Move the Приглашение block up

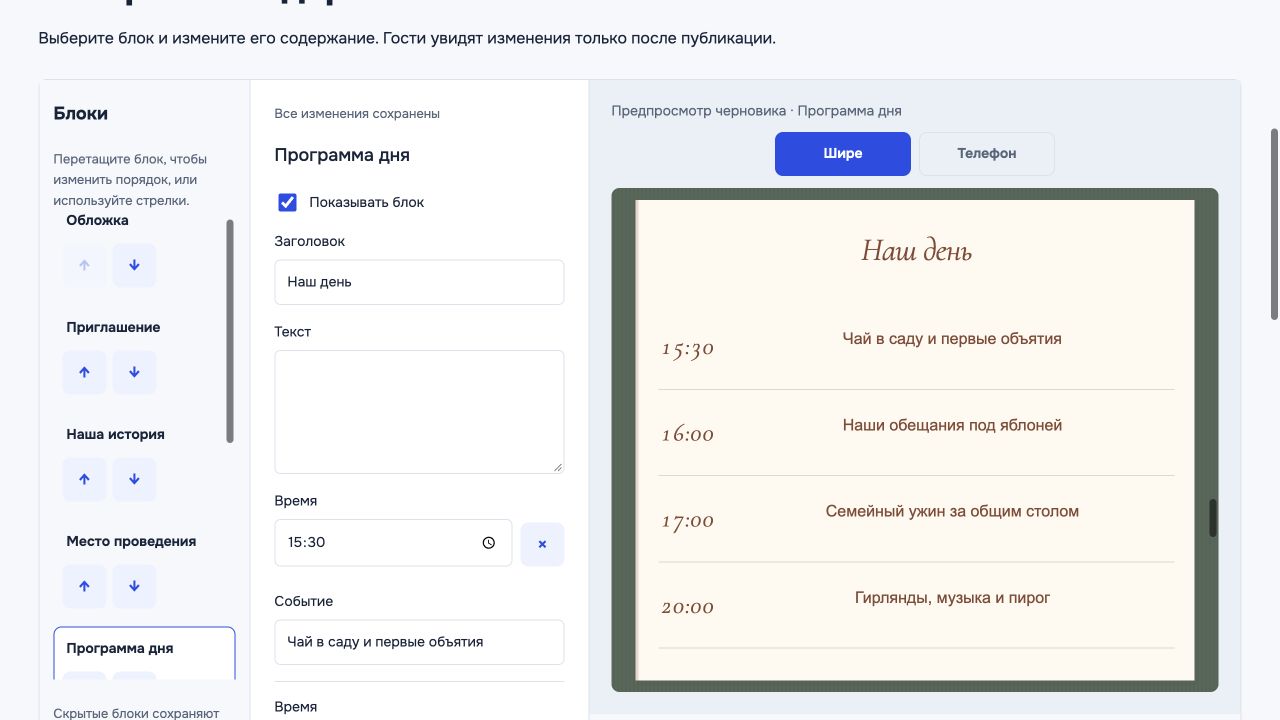(x=84, y=372)
